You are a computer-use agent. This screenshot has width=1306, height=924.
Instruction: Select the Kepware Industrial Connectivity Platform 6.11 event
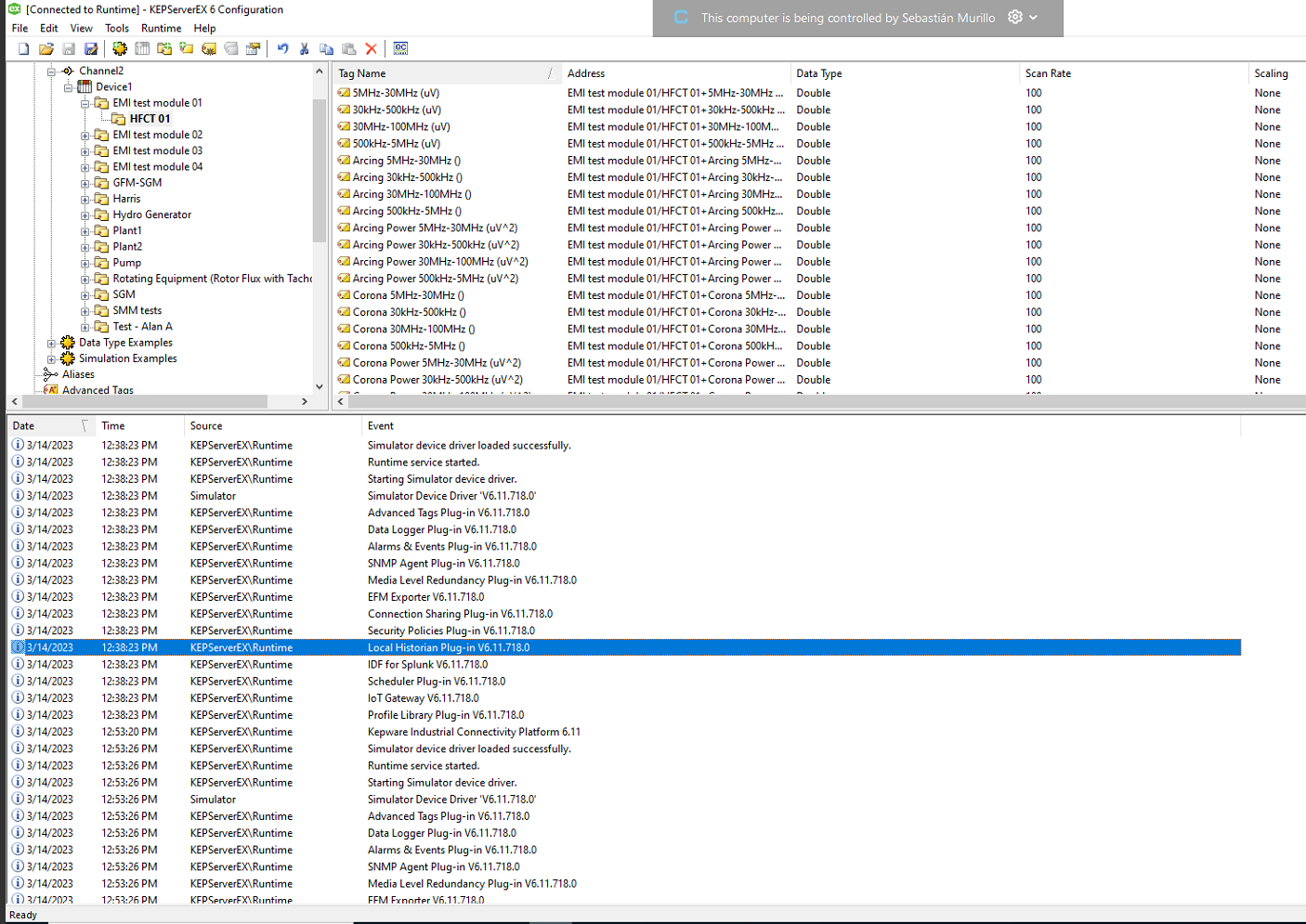point(474,732)
